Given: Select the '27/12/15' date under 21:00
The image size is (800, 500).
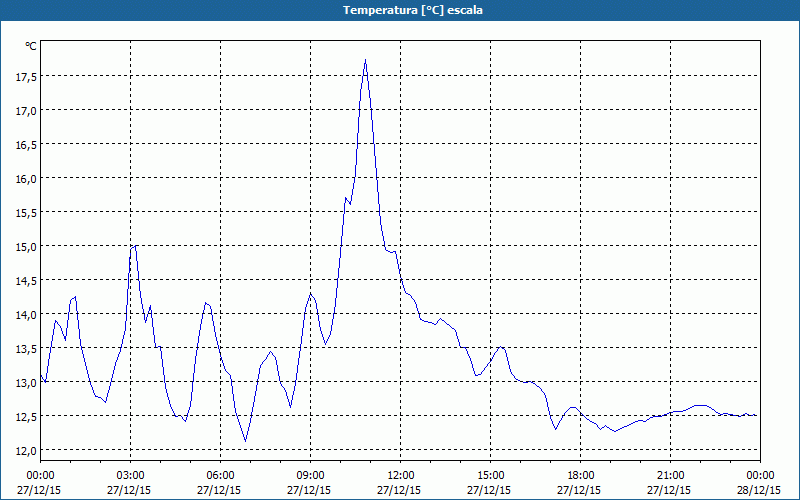Looking at the screenshot, I should [669, 490].
